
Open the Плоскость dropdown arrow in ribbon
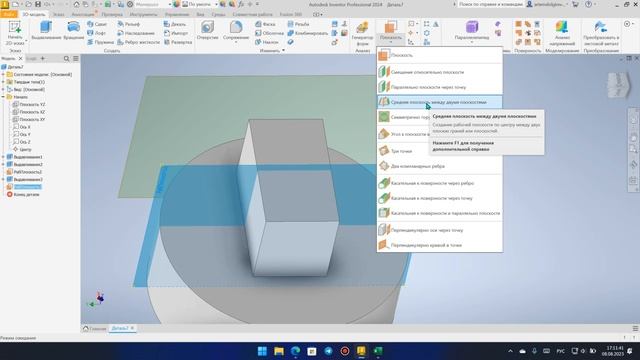pos(391,42)
